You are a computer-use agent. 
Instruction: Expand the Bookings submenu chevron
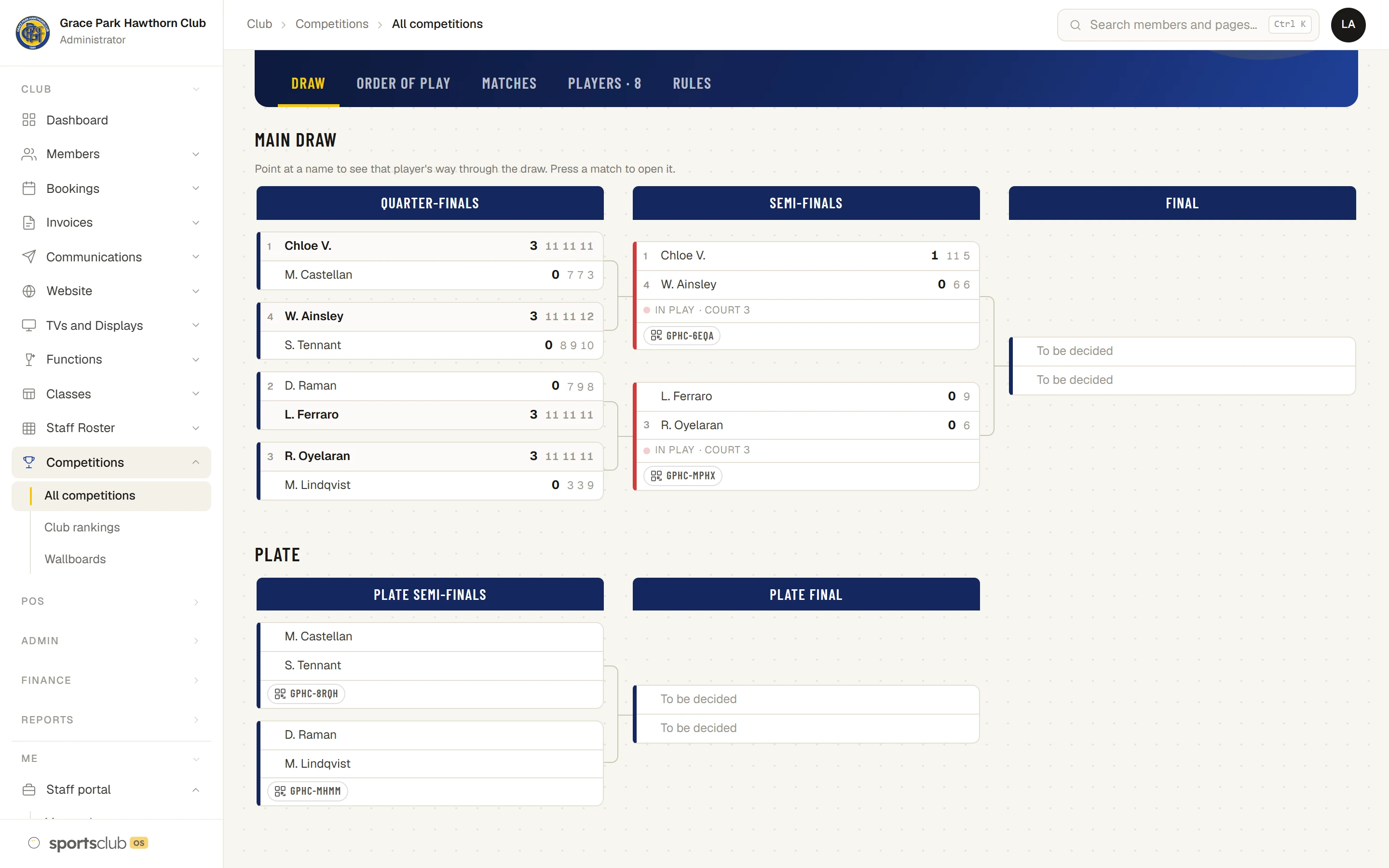coord(196,188)
